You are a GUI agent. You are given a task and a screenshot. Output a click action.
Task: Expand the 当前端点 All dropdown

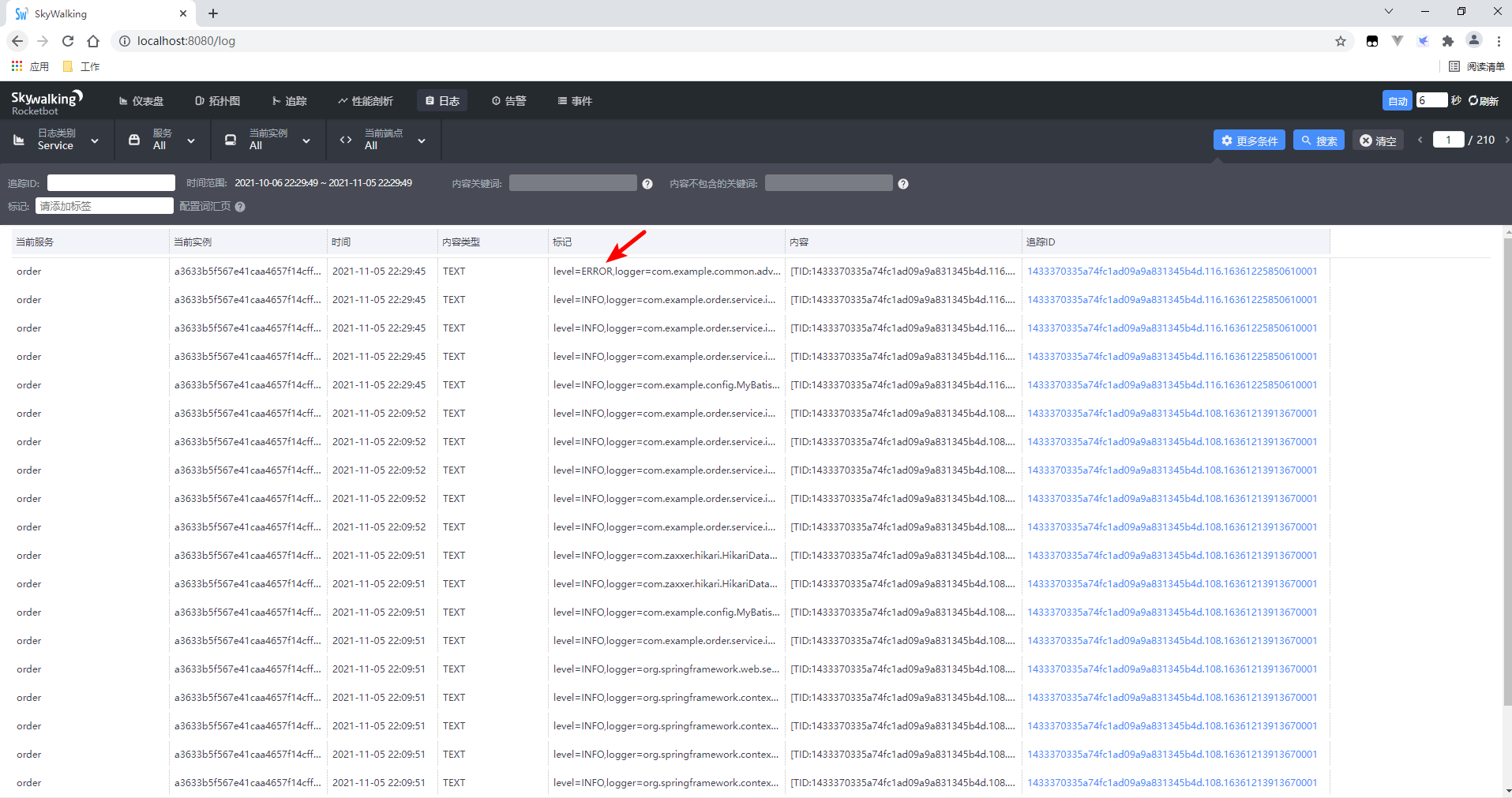tap(383, 140)
